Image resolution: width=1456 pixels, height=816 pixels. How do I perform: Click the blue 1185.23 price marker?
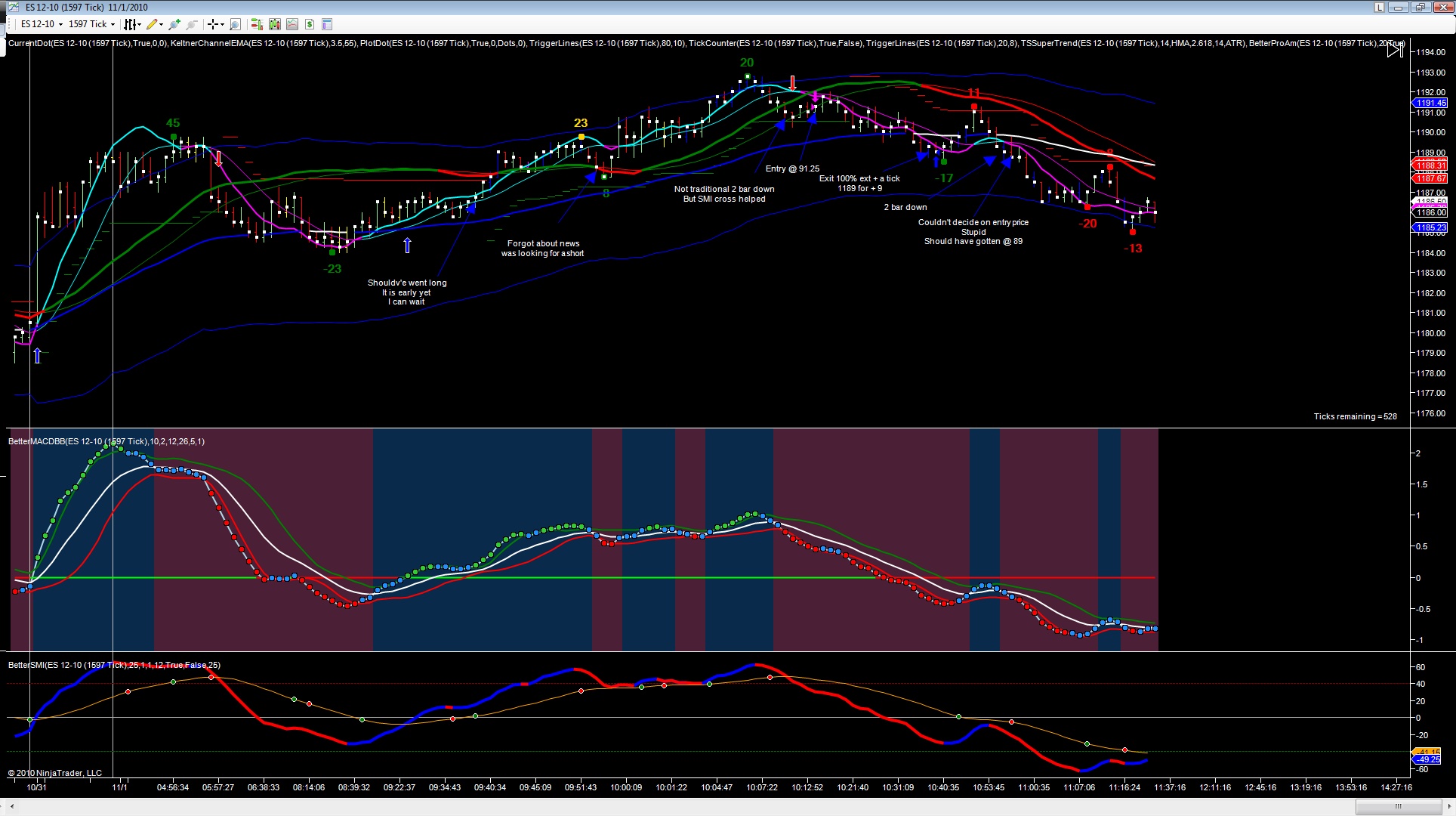[1430, 227]
